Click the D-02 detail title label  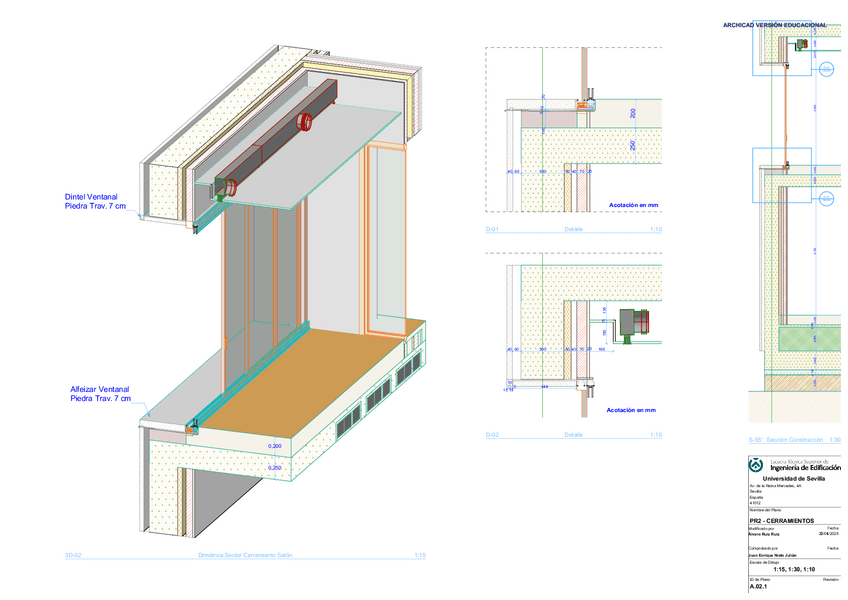click(x=492, y=435)
